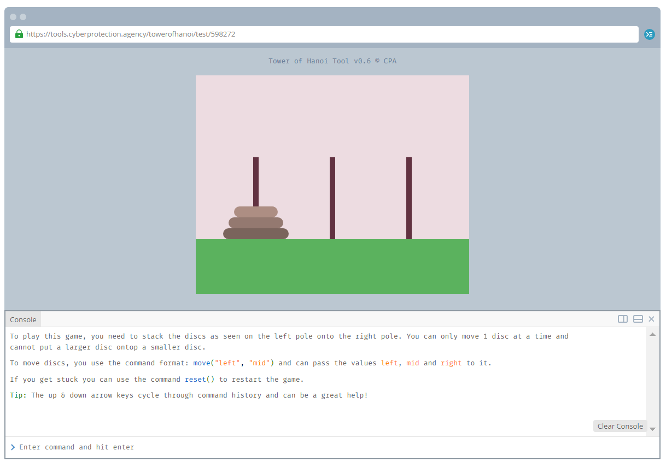Click the green padlock security icon
The height and width of the screenshot is (462, 666).
point(19,34)
